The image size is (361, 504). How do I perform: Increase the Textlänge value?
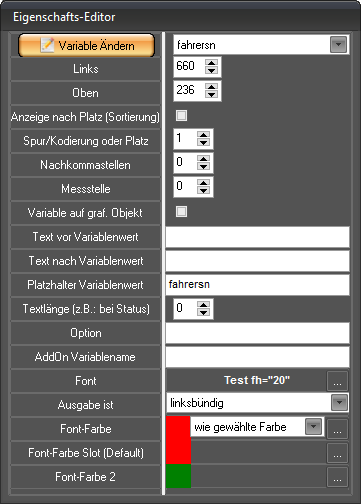click(x=203, y=304)
